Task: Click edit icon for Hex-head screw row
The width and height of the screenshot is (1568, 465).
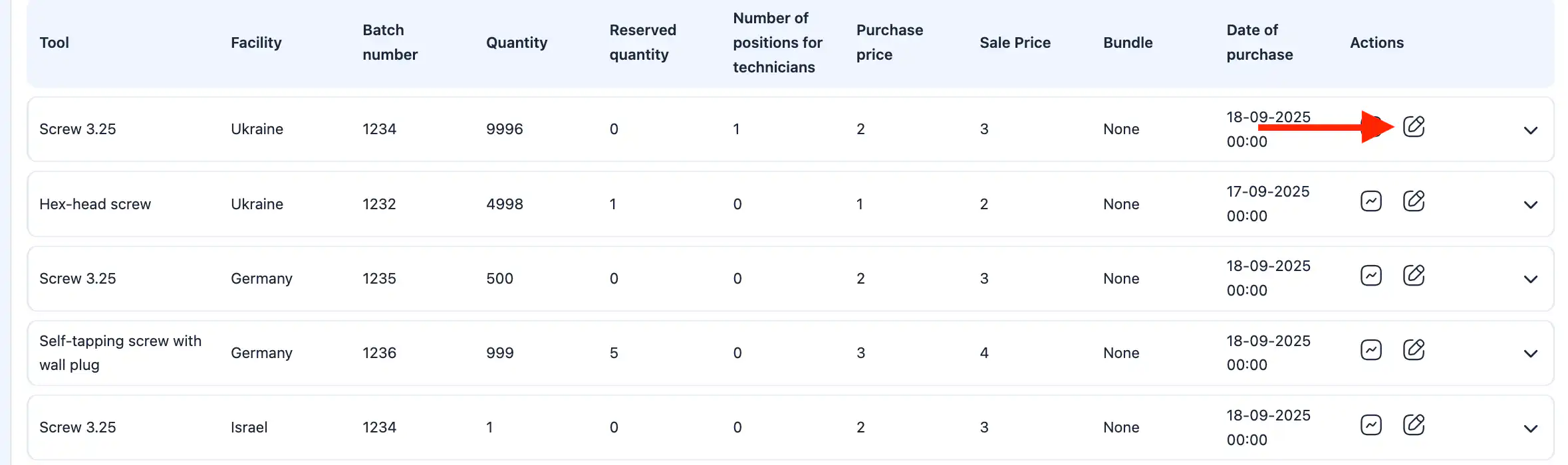Action: coord(1413,201)
